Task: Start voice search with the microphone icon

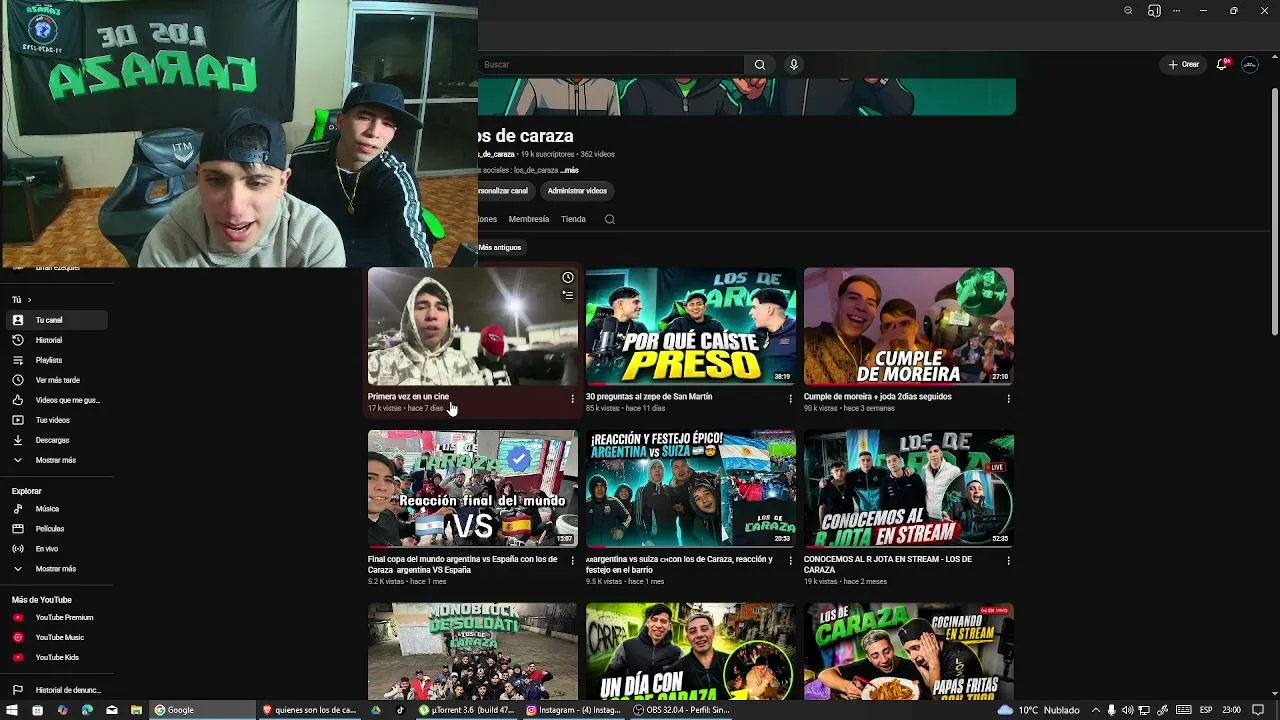Action: [794, 65]
